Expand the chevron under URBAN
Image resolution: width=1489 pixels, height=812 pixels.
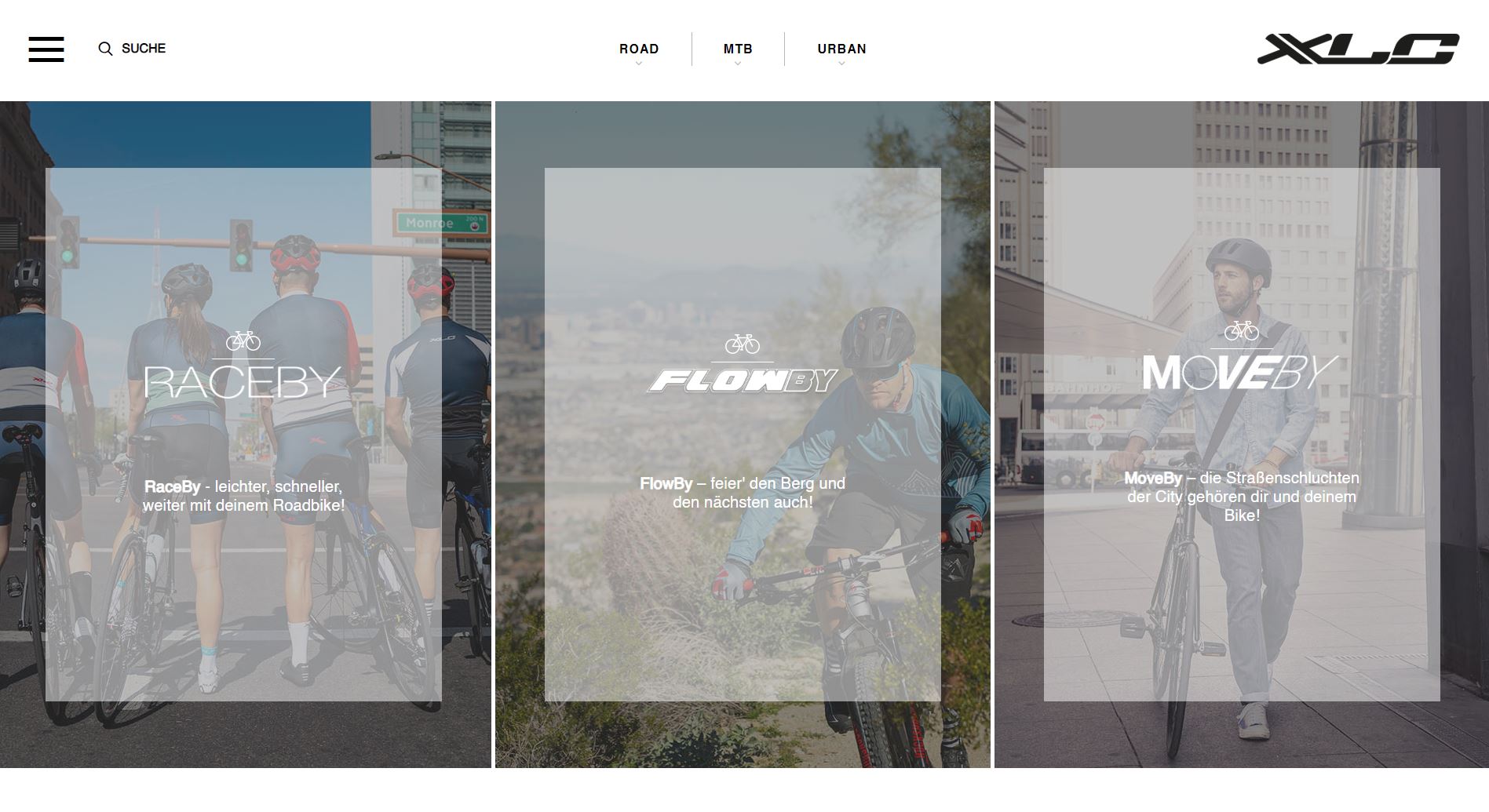[x=841, y=64]
